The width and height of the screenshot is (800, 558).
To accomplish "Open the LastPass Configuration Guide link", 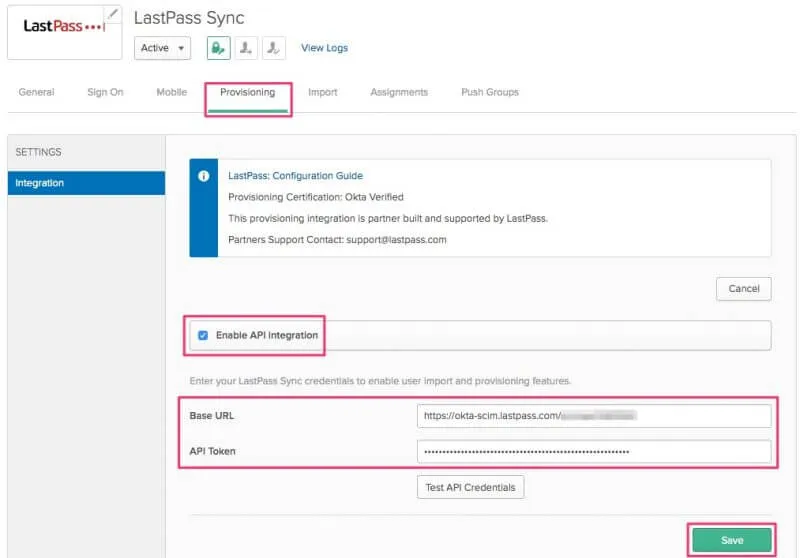I will click(x=295, y=176).
